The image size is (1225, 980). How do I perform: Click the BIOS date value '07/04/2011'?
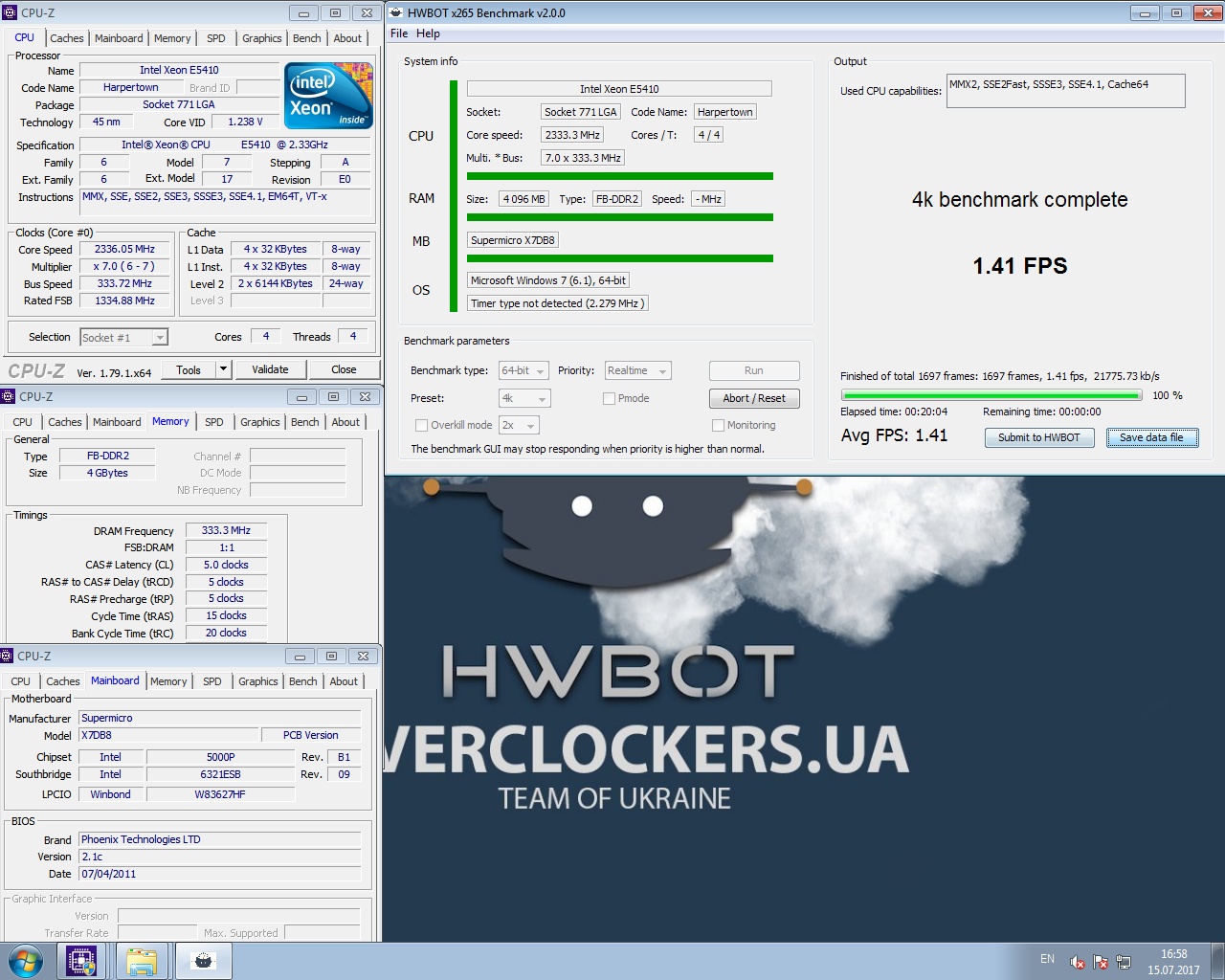tap(220, 874)
